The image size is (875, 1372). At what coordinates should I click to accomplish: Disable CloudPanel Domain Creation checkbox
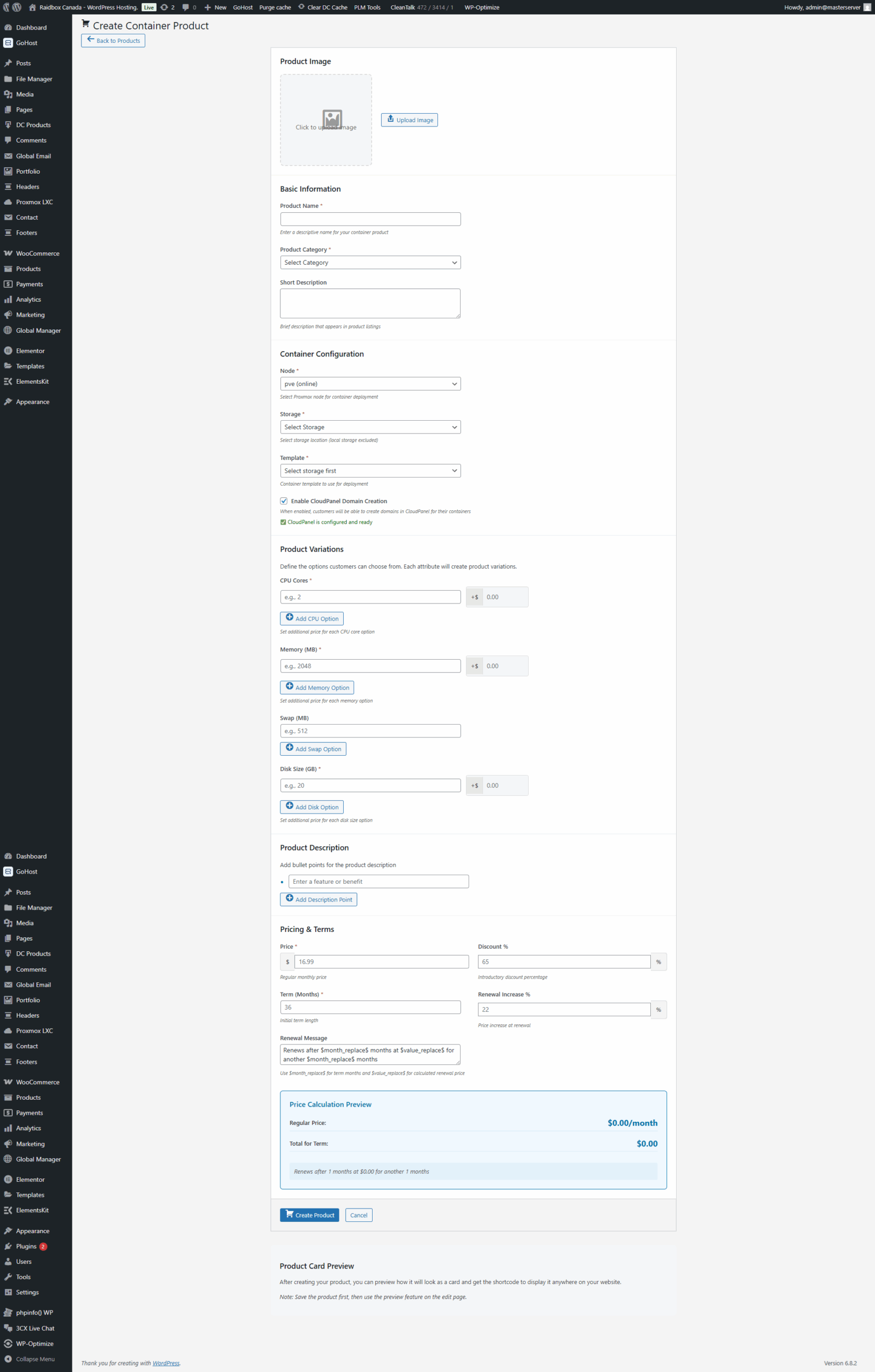click(x=284, y=501)
